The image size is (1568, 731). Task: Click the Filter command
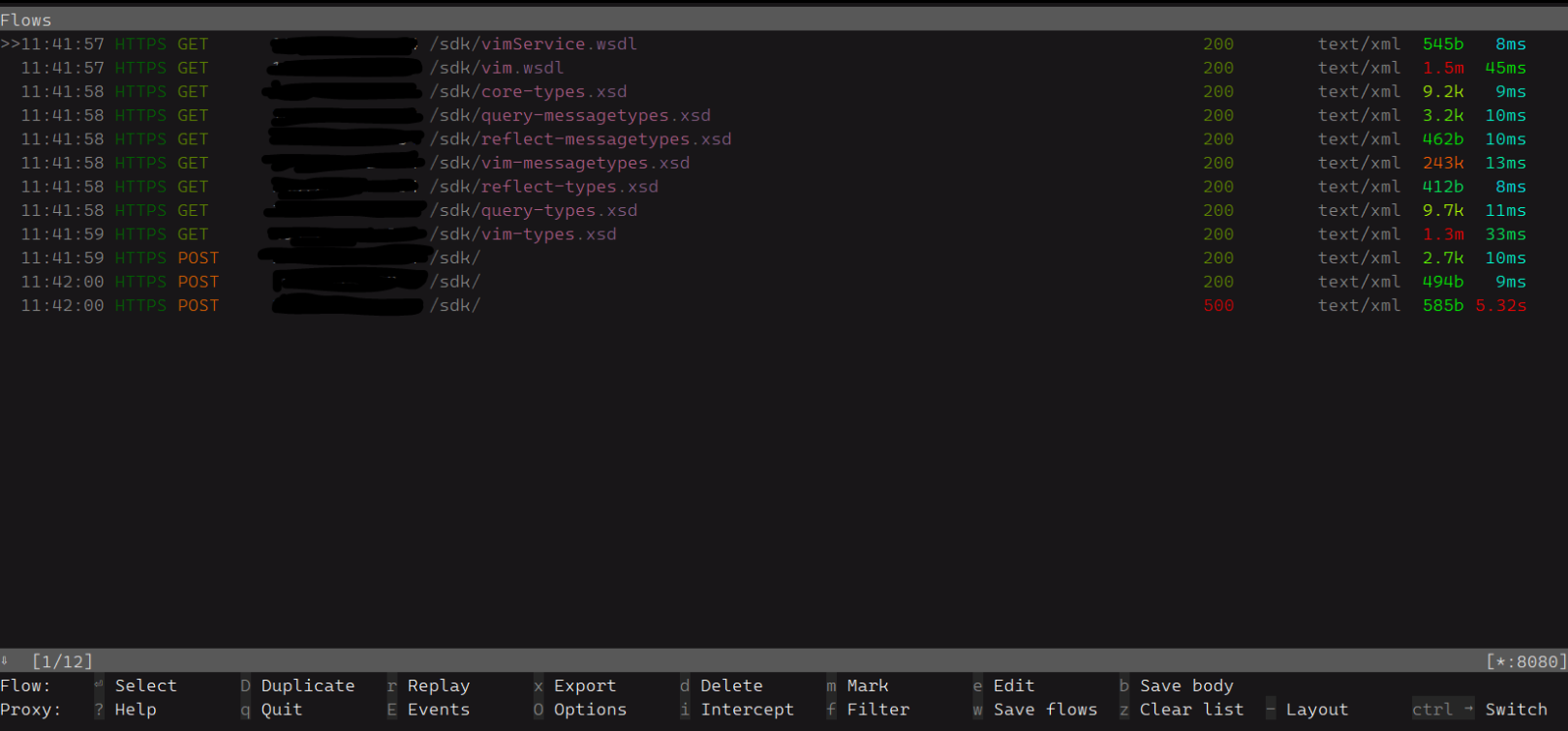coord(877,710)
